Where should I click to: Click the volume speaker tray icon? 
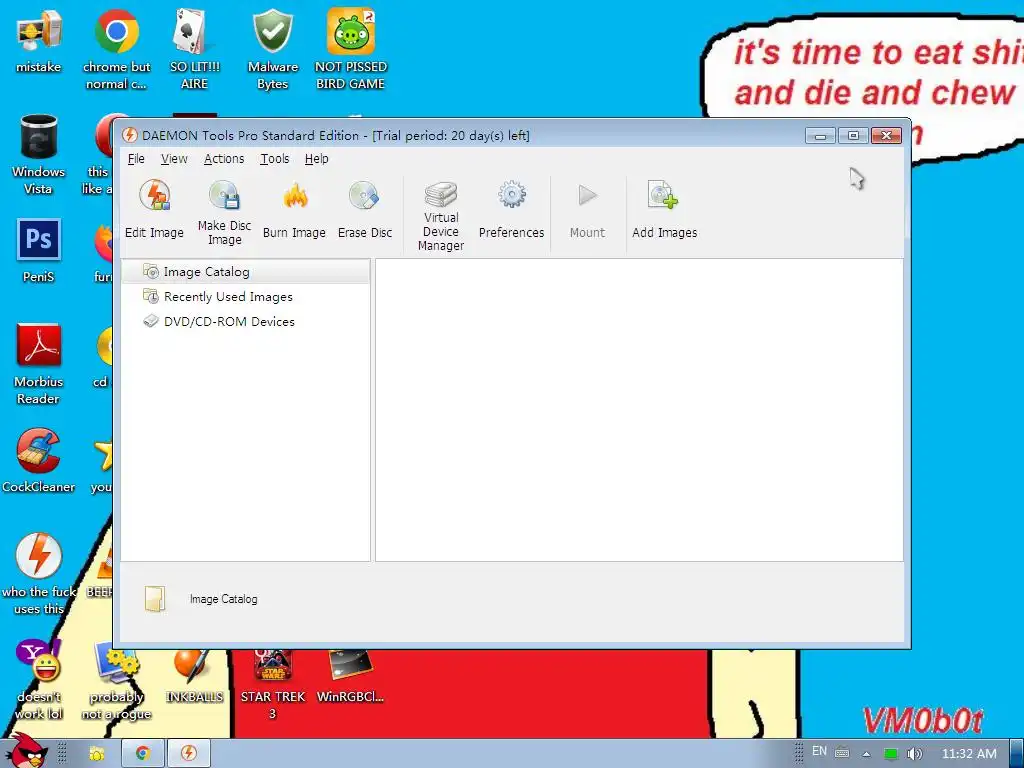pos(914,754)
